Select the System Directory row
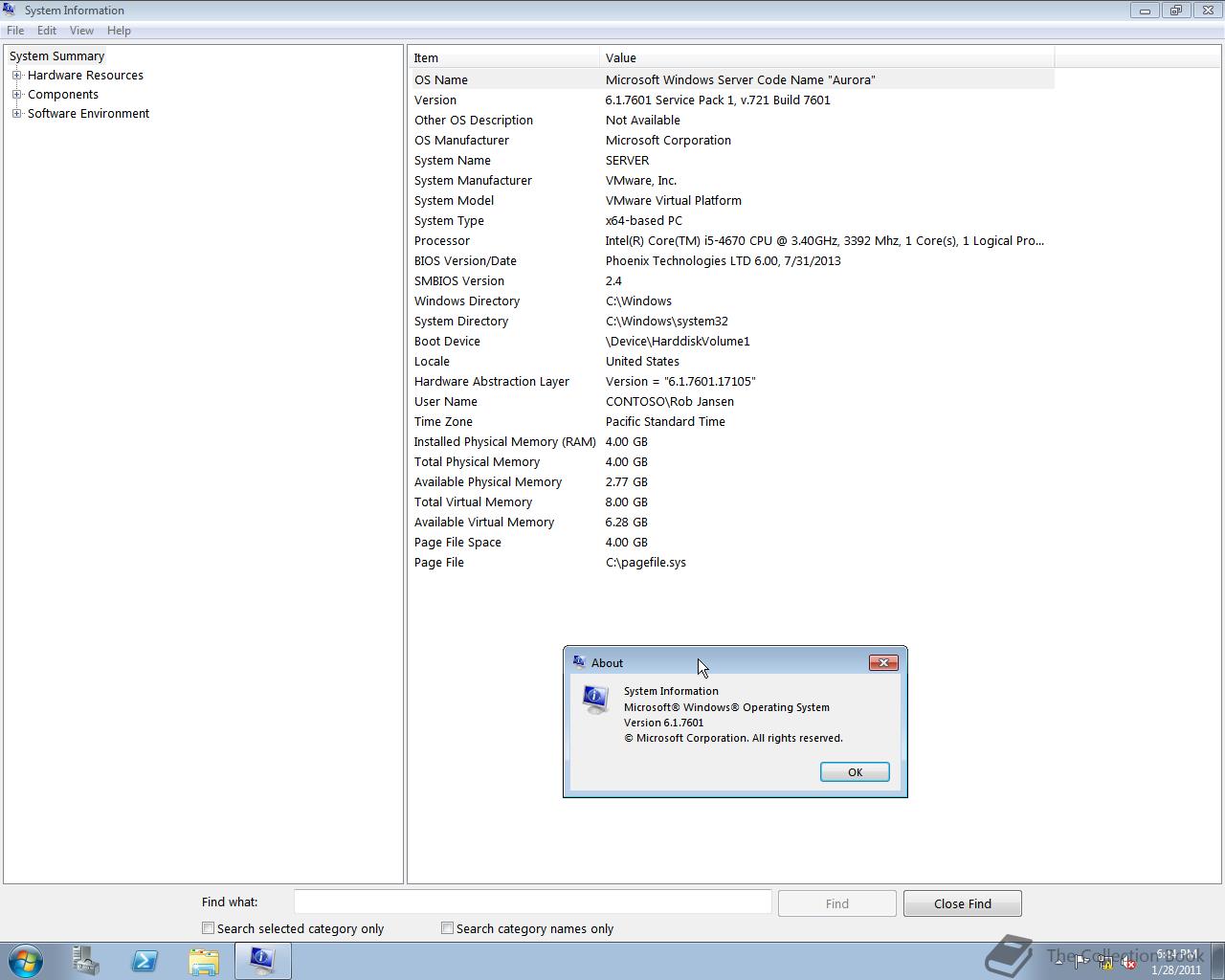This screenshot has width=1225, height=980. 732,321
